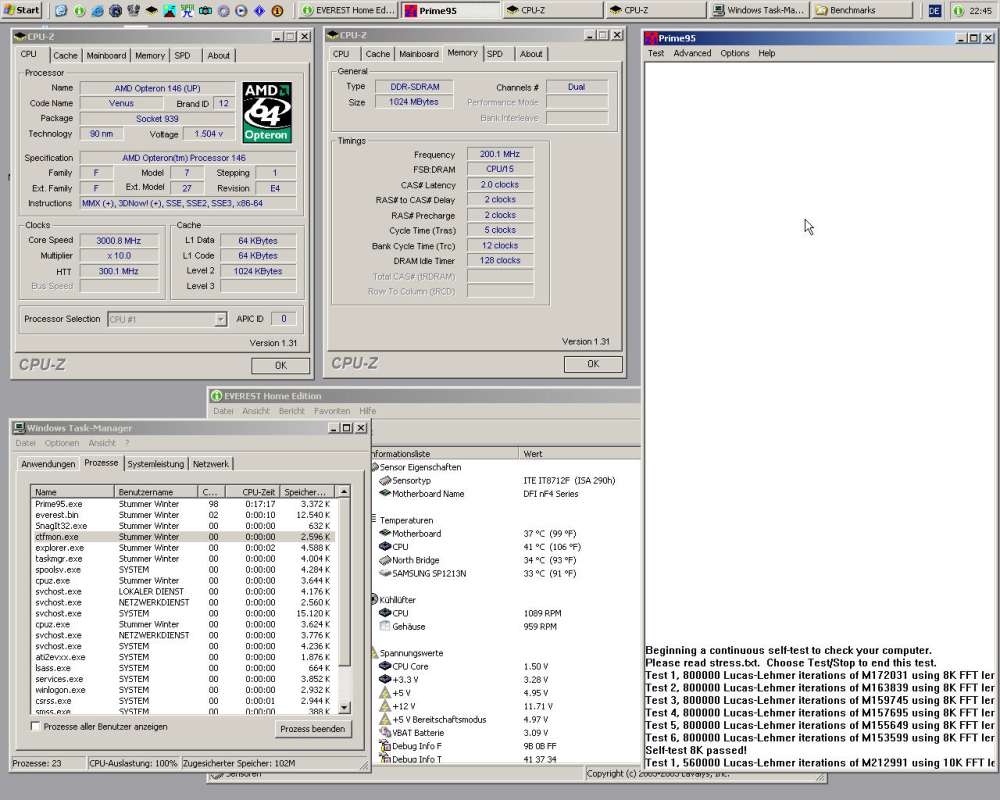The image size is (1000, 800).
Task: Open Task Manager Ansicht menu
Action: [x=102, y=443]
